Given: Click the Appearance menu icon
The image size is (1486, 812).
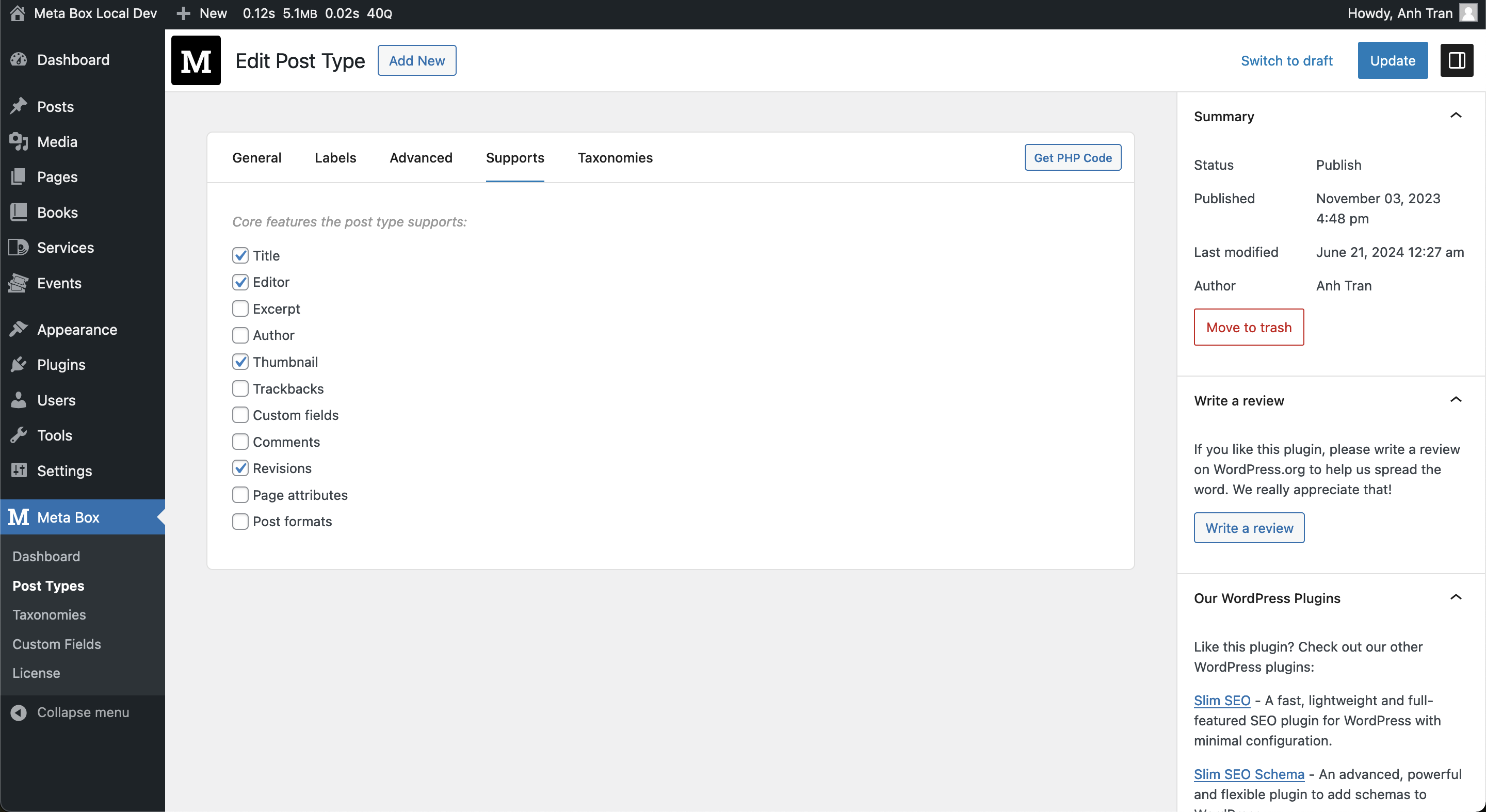Looking at the screenshot, I should pos(19,329).
